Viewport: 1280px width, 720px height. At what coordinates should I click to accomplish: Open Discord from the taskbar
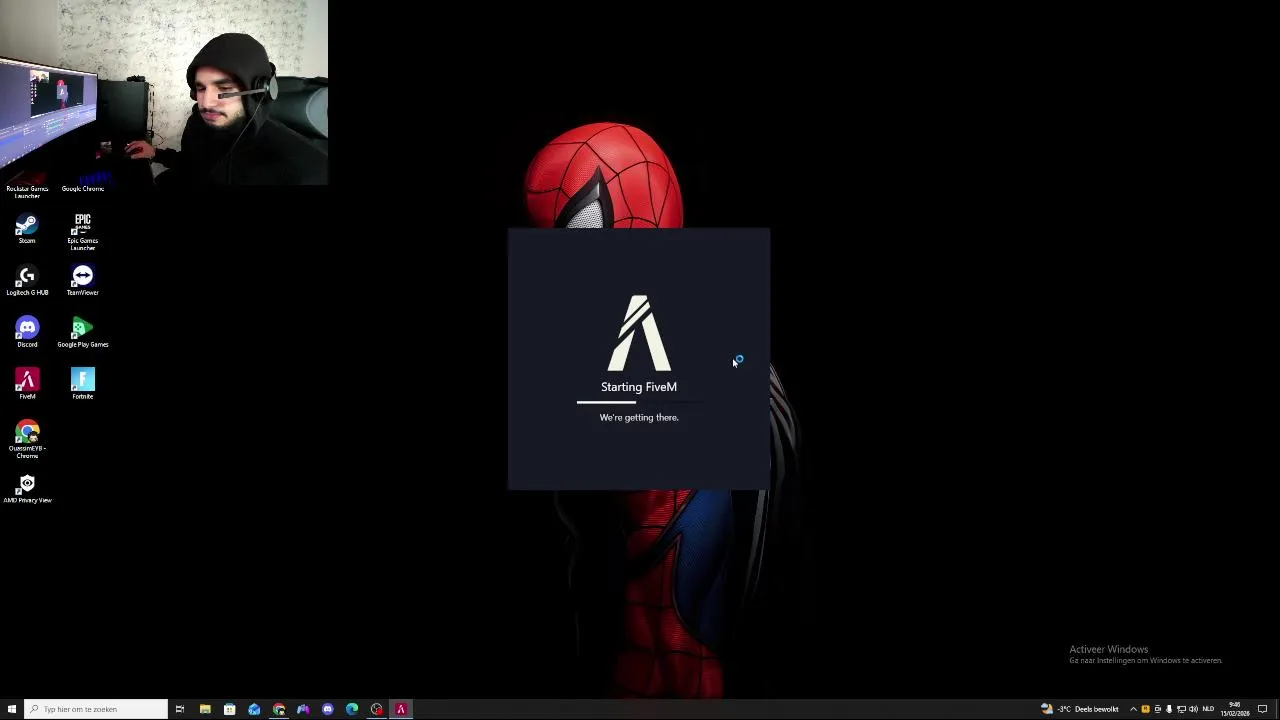tap(328, 709)
